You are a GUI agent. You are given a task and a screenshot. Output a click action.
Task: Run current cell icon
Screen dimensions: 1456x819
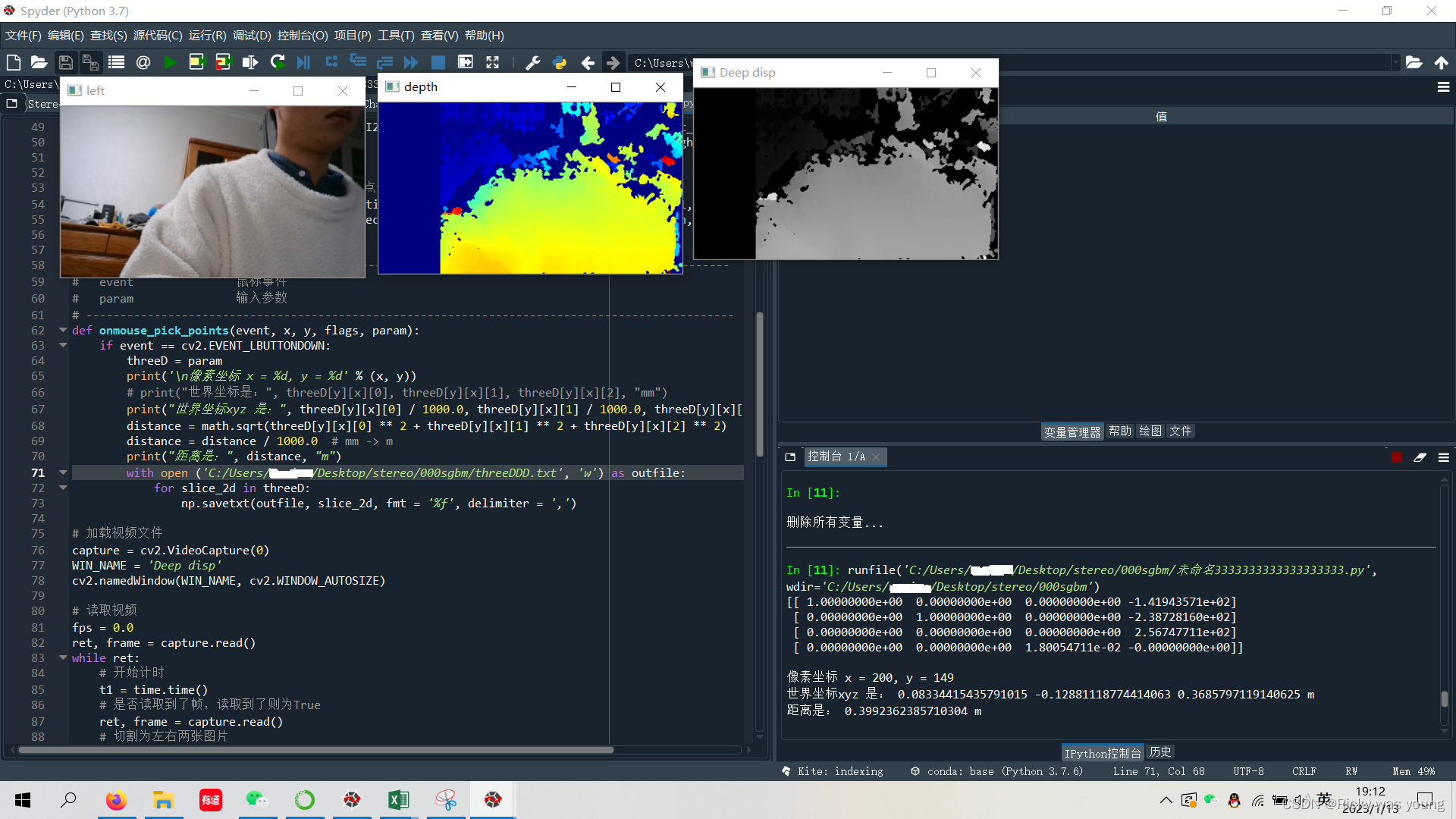196,63
